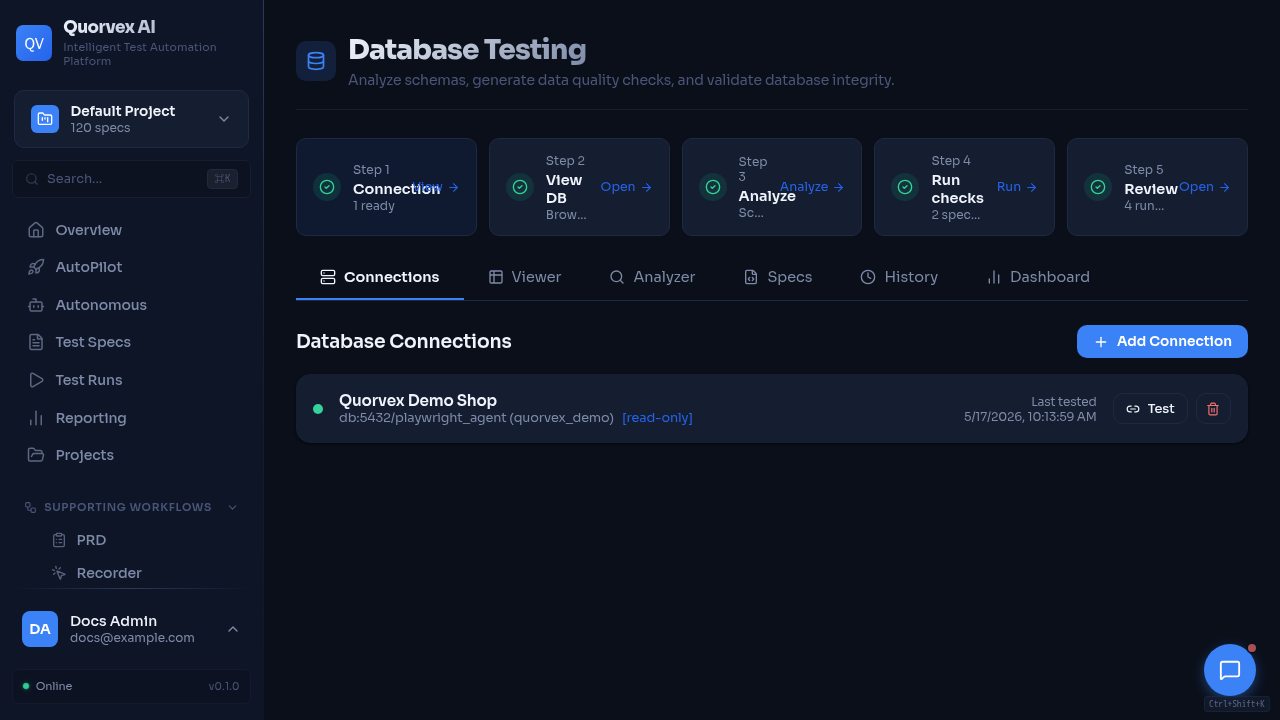Click the Recorder cursor icon

[59, 573]
